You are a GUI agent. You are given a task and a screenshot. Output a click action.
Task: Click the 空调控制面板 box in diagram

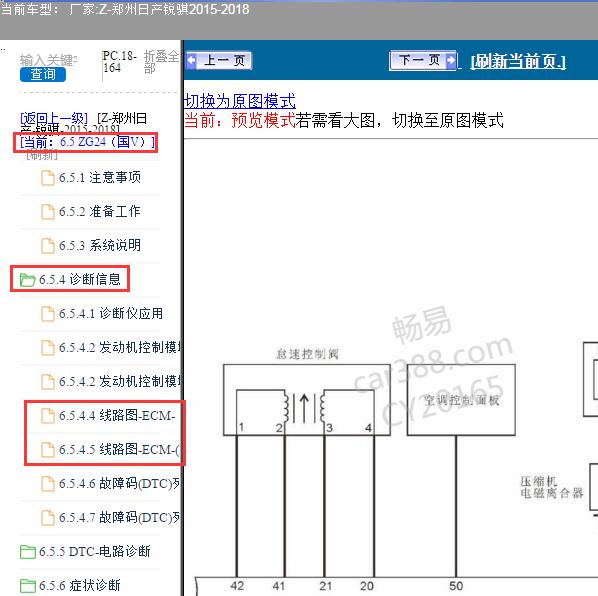461,400
